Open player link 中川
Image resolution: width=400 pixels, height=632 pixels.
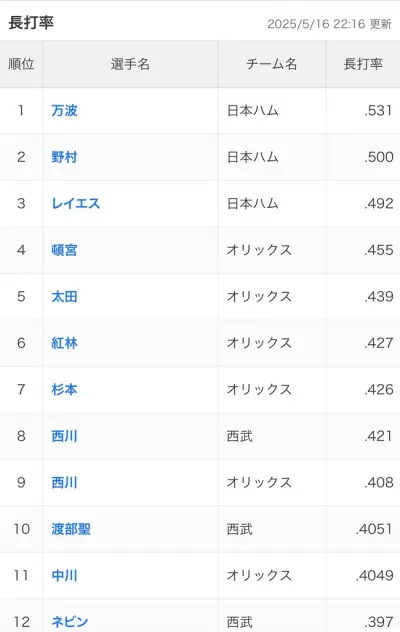coord(64,575)
